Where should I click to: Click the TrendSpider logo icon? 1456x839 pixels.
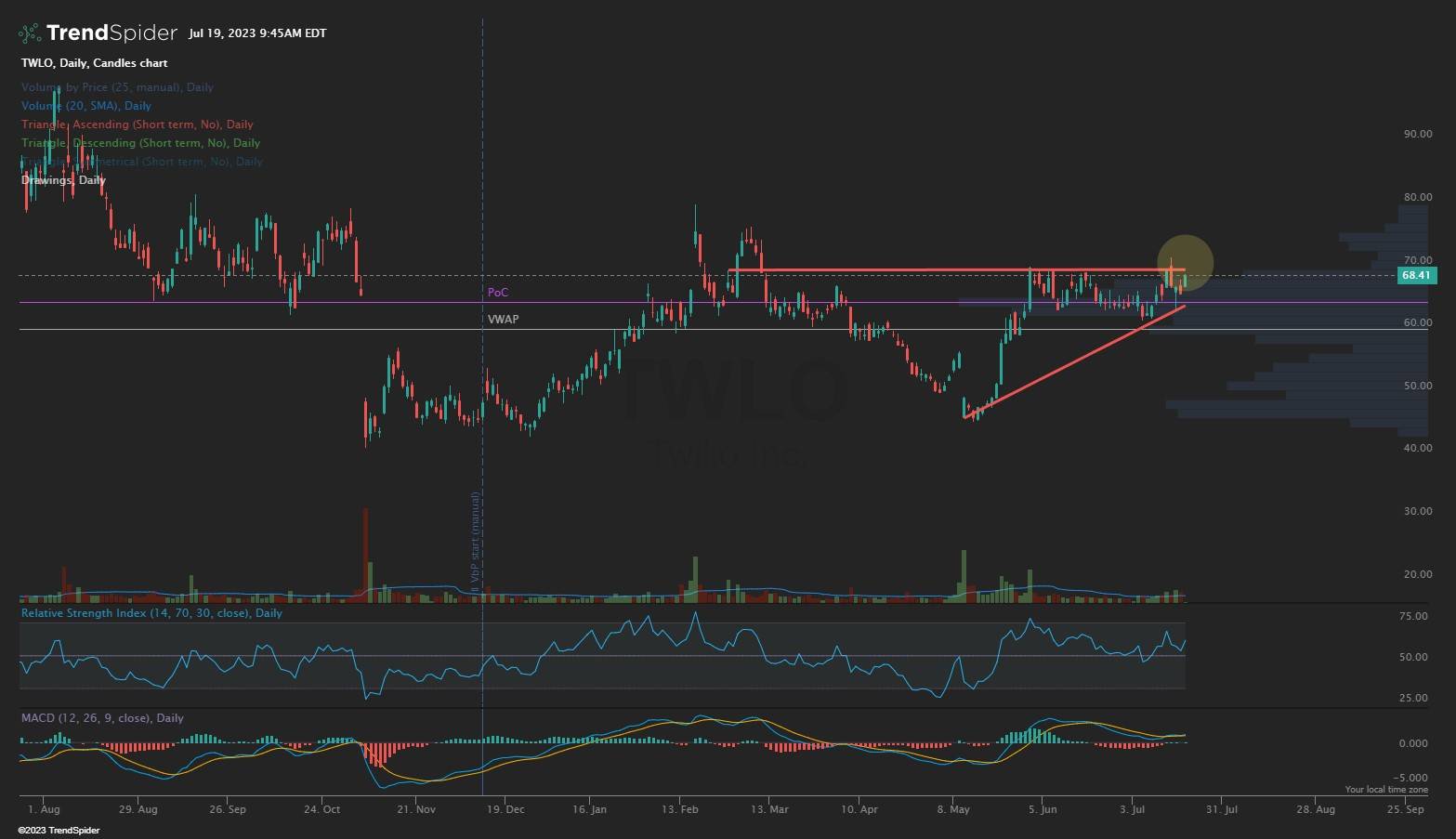[x=28, y=32]
